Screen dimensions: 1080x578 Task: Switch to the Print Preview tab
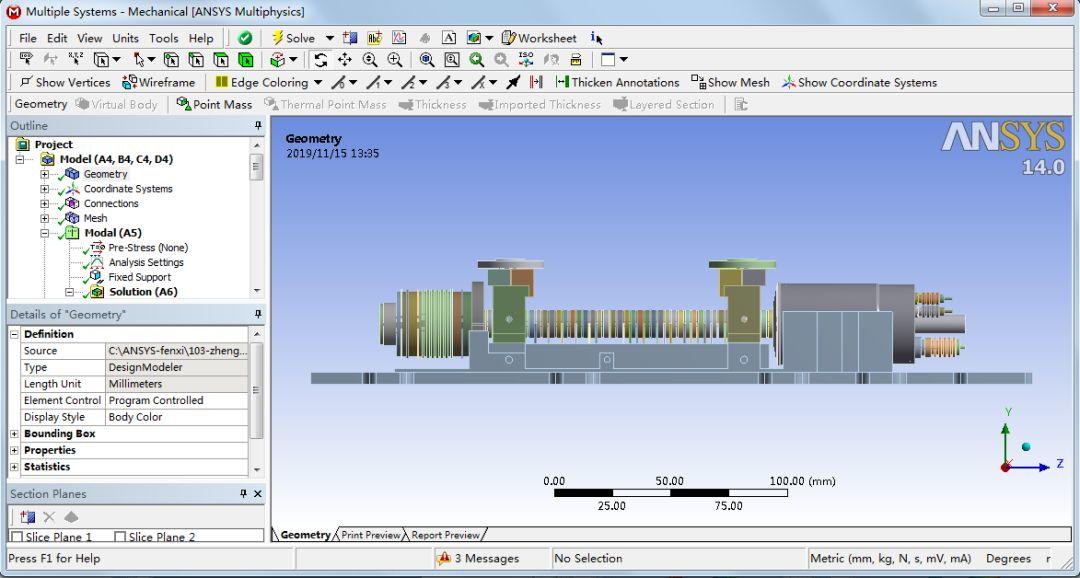click(x=371, y=535)
